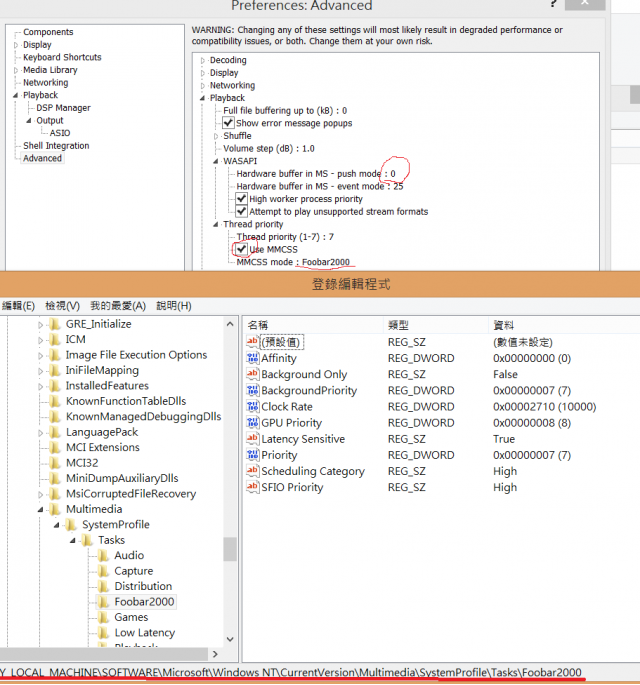Click the SFIO Priority string icon
The image size is (640, 685).
[x=253, y=487]
